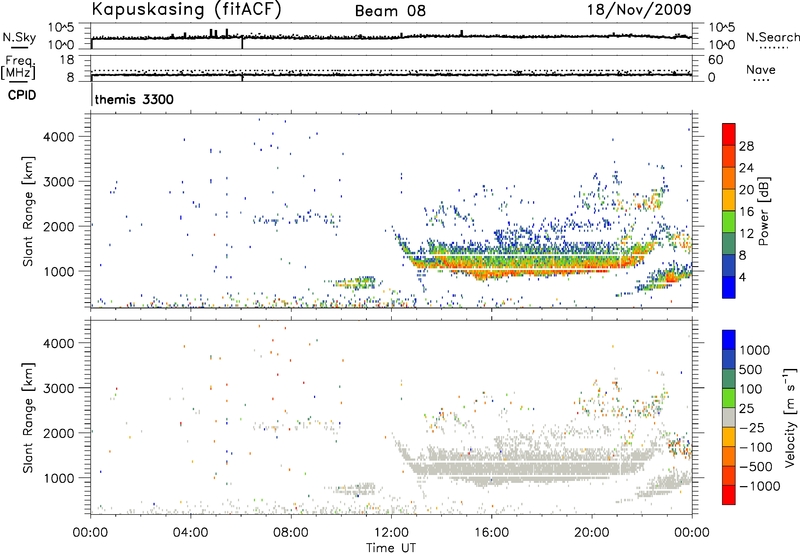
Task: Click "Slant Range [km]" label of power panel
Action: (x=28, y=211)
